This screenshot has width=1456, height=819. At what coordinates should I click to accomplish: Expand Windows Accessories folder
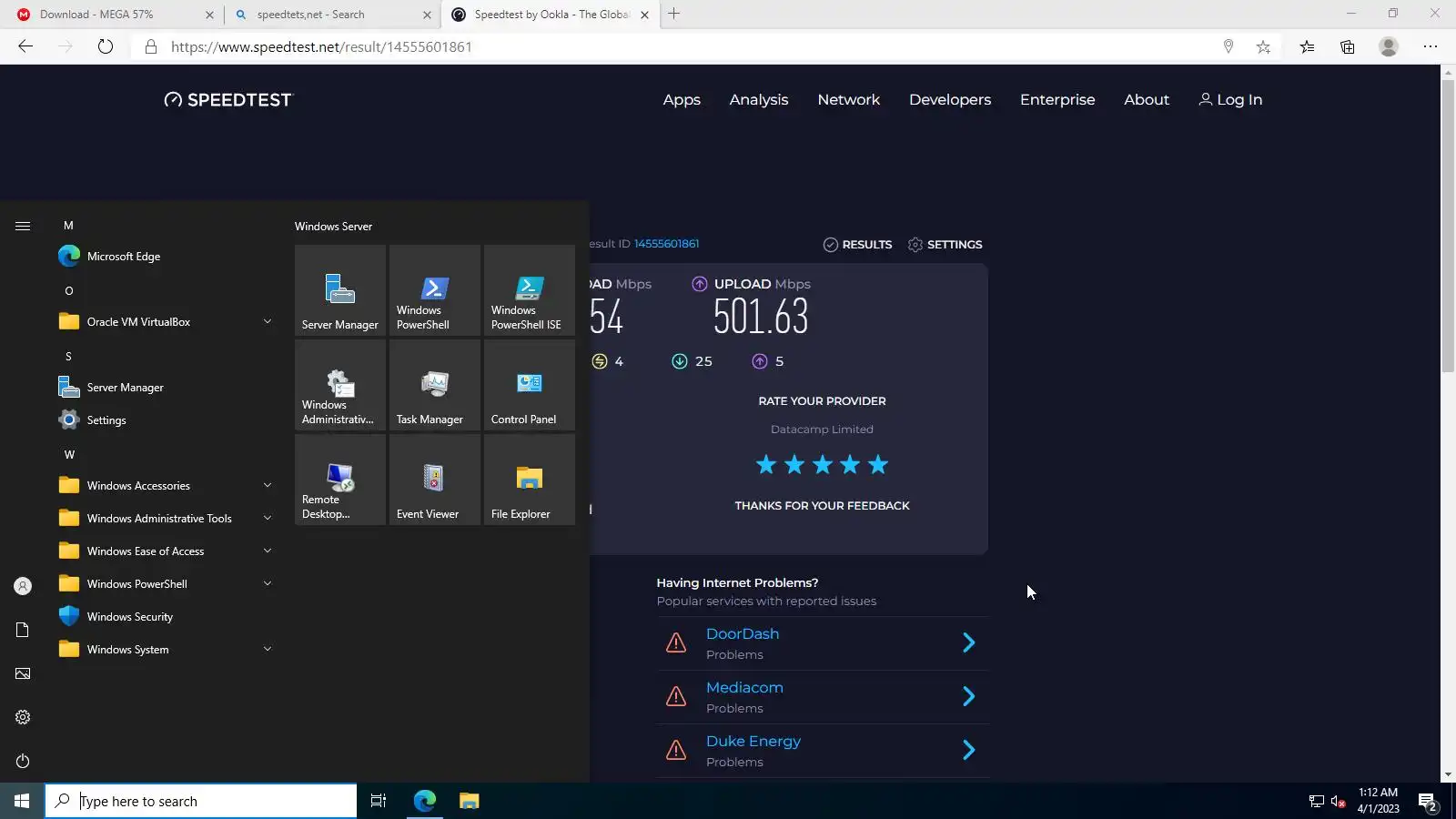point(166,486)
